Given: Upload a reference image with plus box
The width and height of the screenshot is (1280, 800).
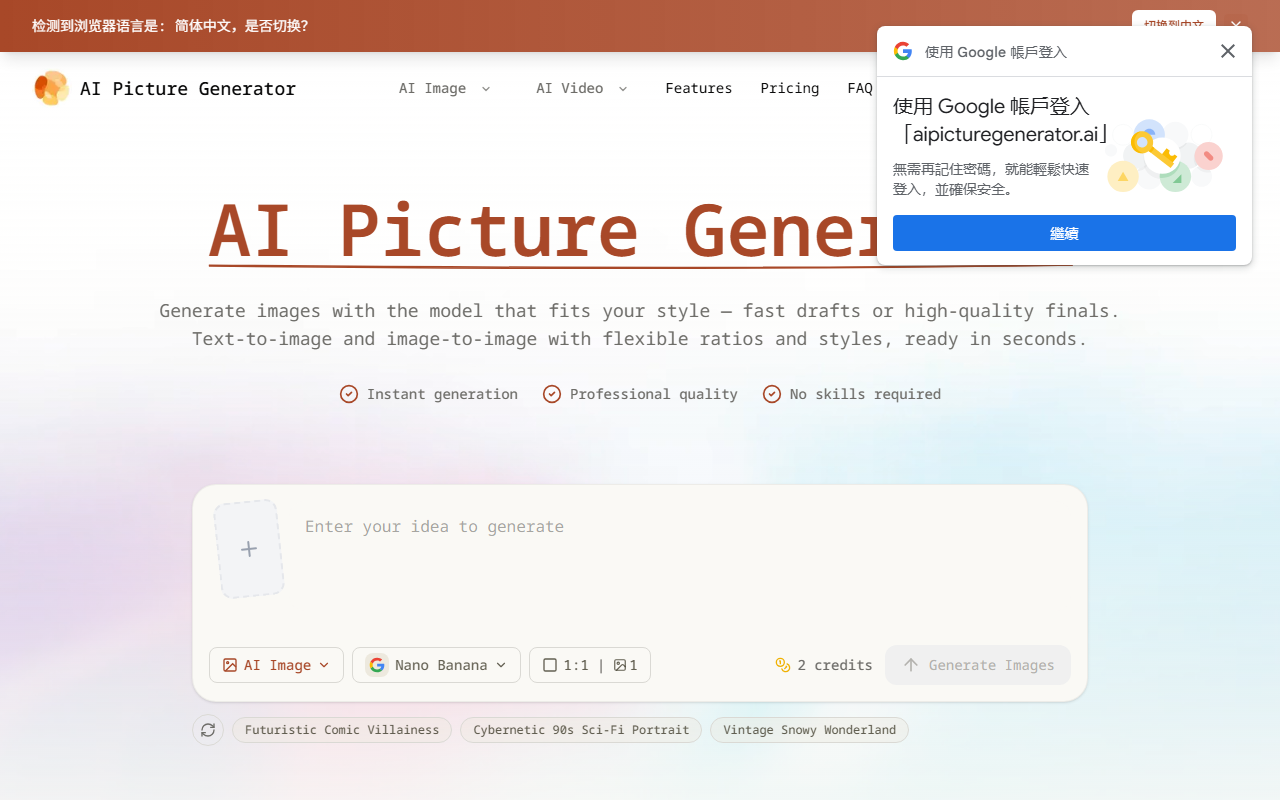Looking at the screenshot, I should pos(249,549).
